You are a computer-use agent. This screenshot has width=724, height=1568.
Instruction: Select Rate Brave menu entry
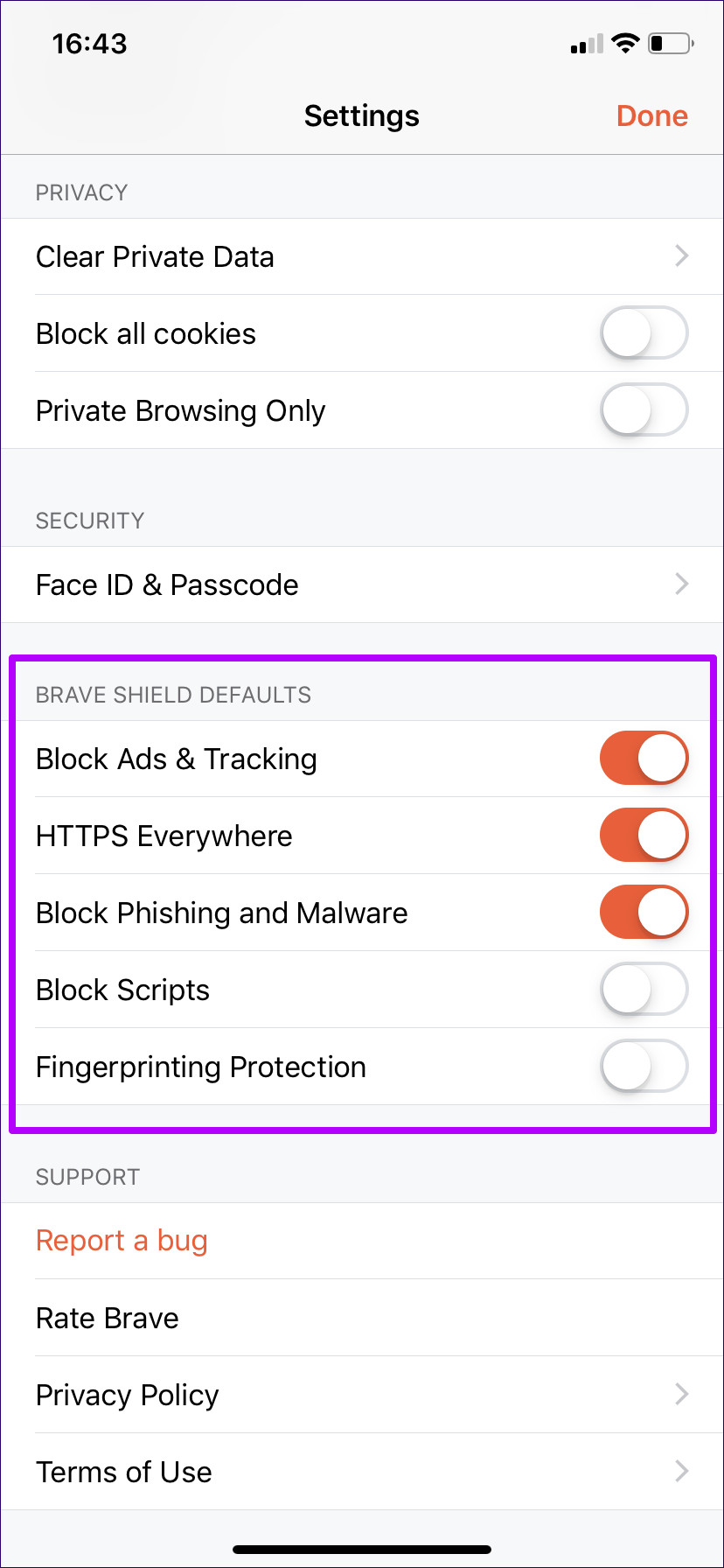tap(108, 1318)
